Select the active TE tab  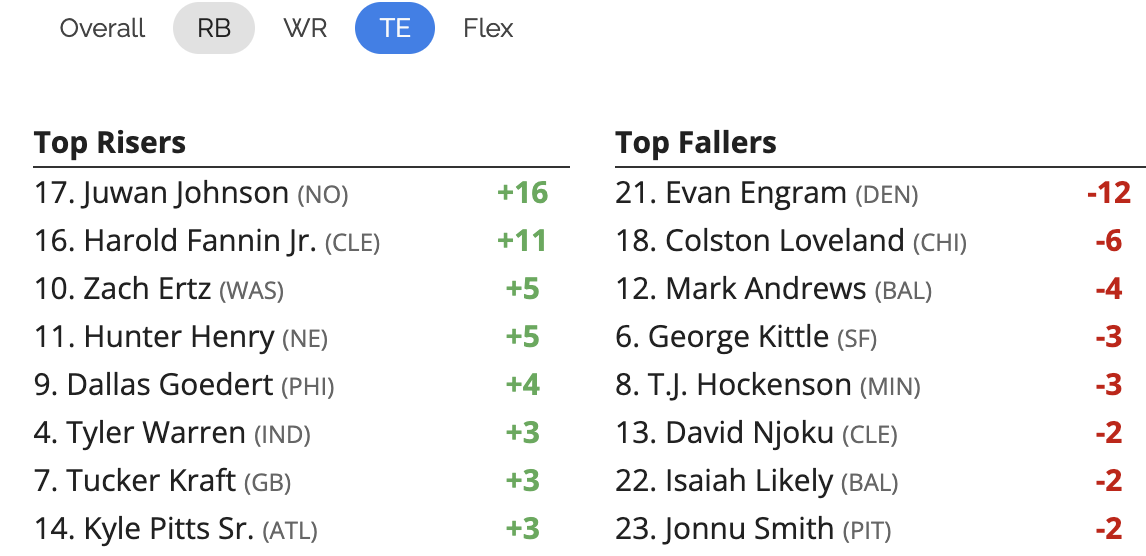(395, 28)
